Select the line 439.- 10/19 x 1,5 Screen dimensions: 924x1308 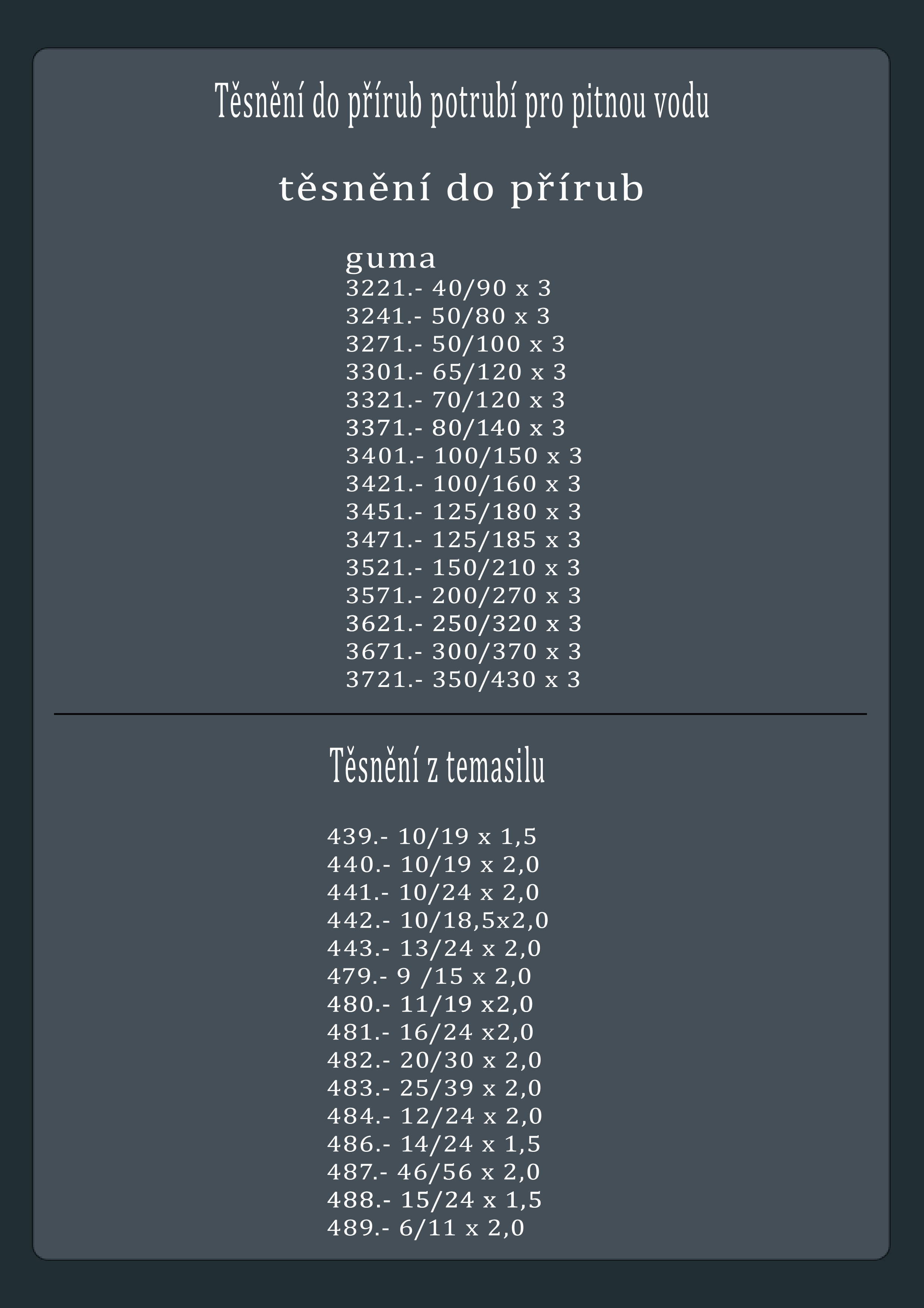pyautogui.click(x=431, y=836)
